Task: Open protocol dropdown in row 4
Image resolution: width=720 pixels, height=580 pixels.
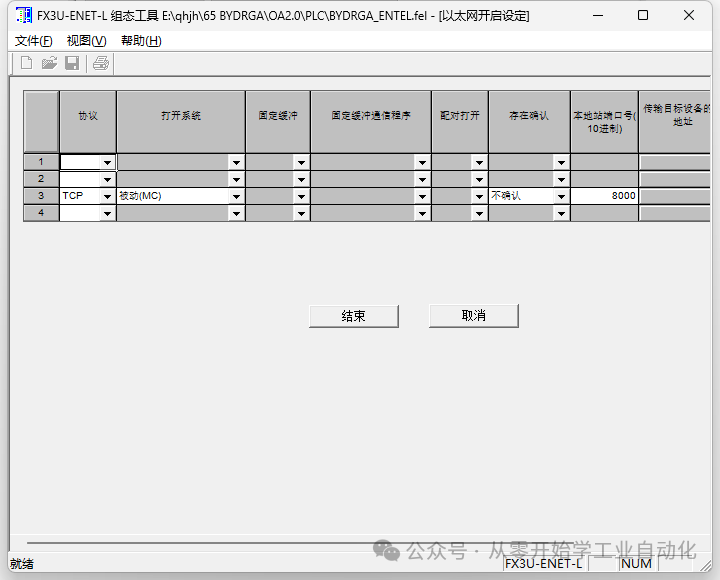Action: click(x=107, y=214)
